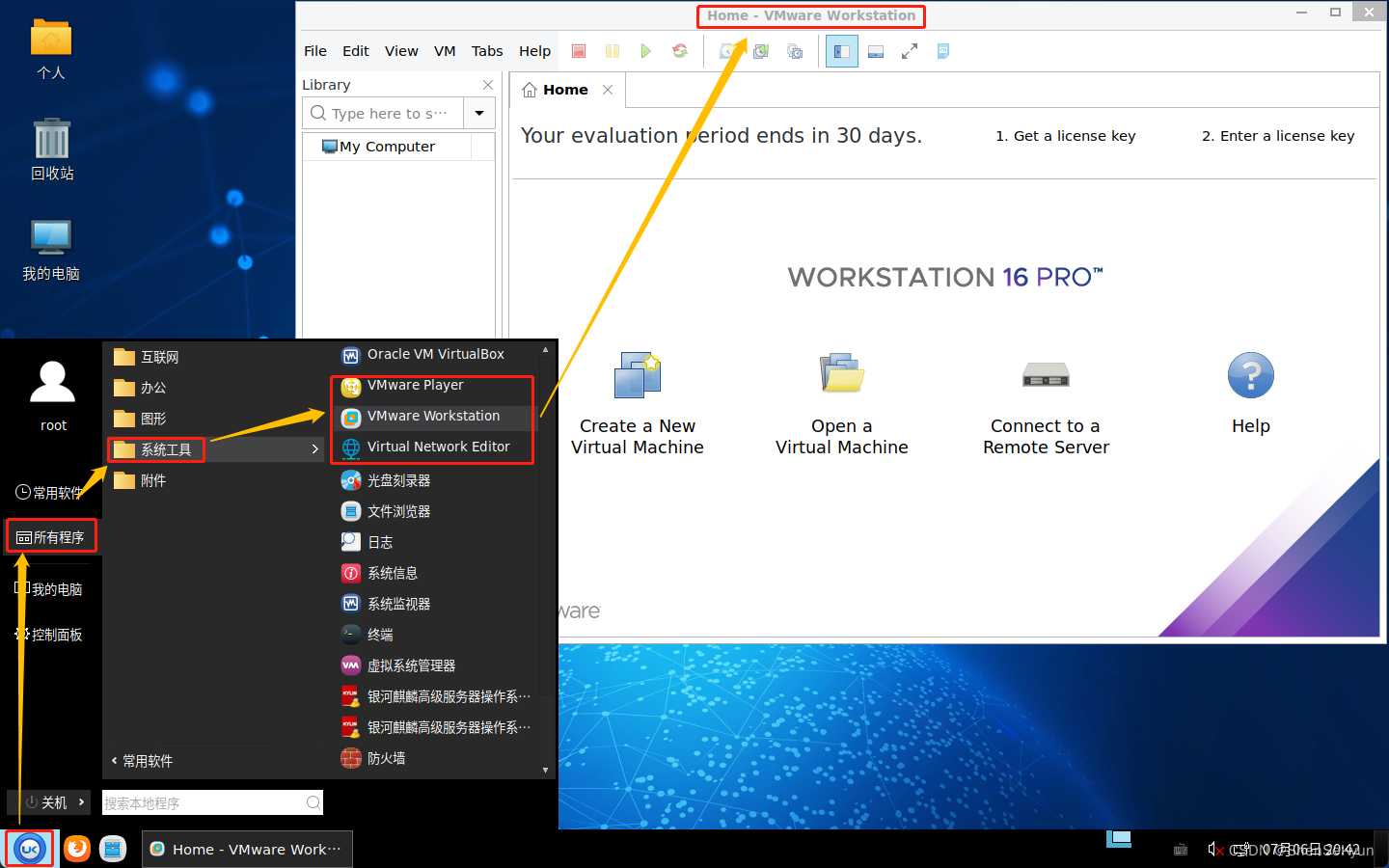The image size is (1389, 868).
Task: Open the Edit menu
Action: (356, 51)
